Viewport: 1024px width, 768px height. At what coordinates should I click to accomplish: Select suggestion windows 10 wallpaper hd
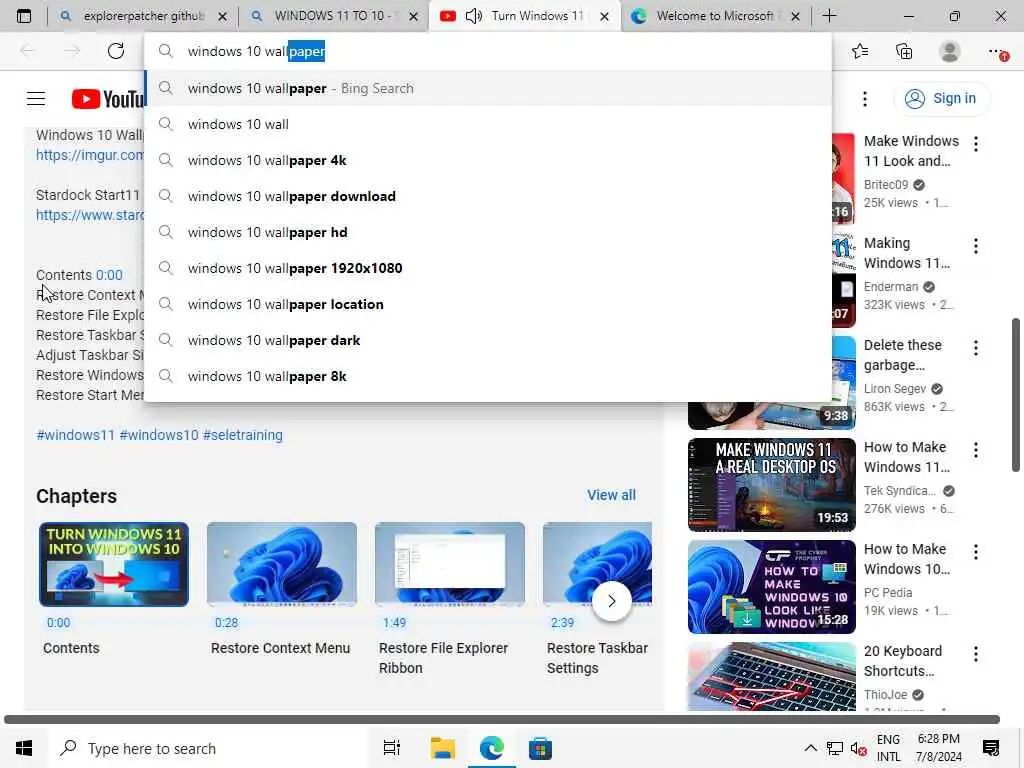click(x=488, y=232)
